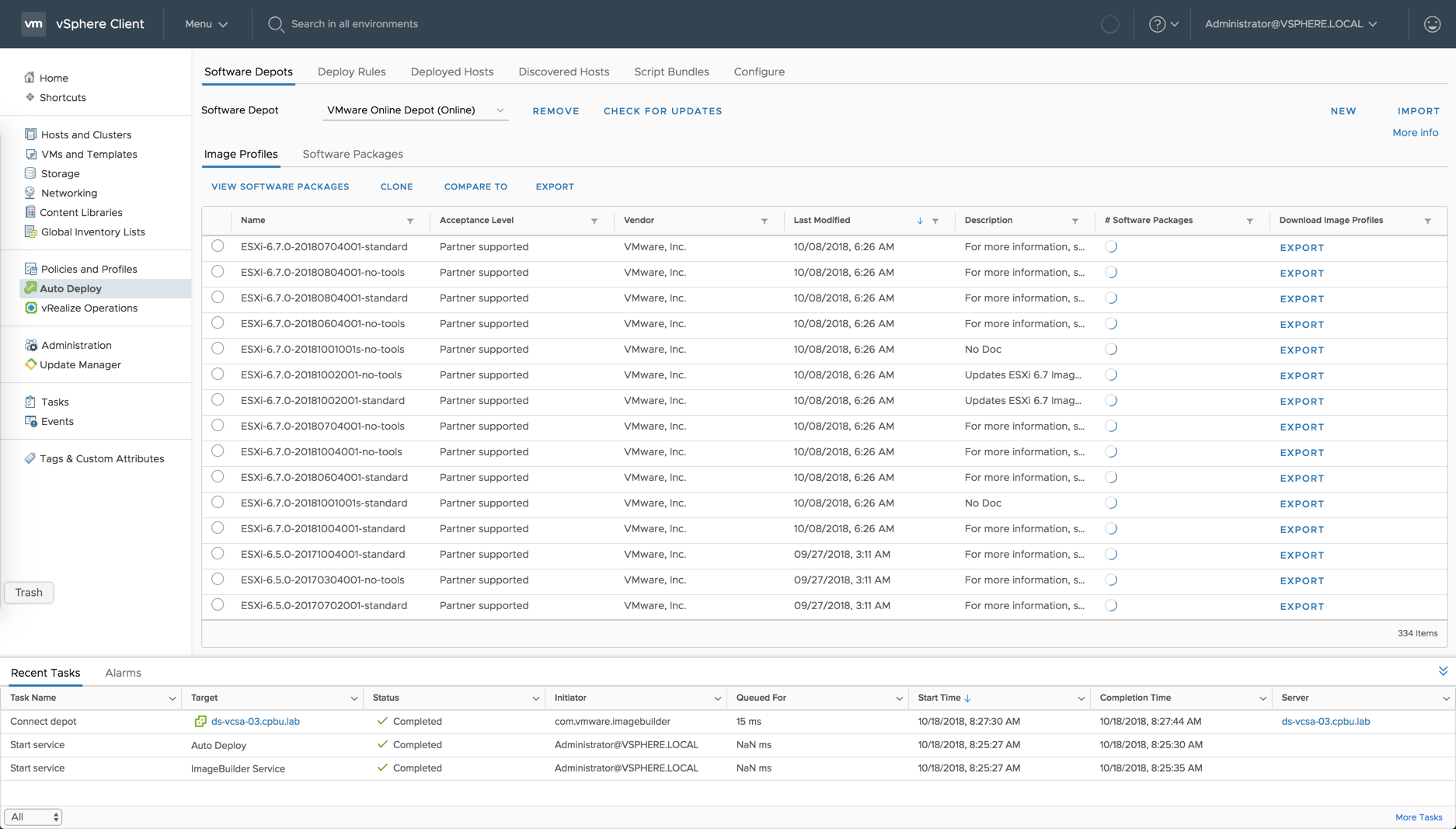Screen dimensions: 1456x829
Task: Click the Content Libraries icon
Action: (x=30, y=212)
